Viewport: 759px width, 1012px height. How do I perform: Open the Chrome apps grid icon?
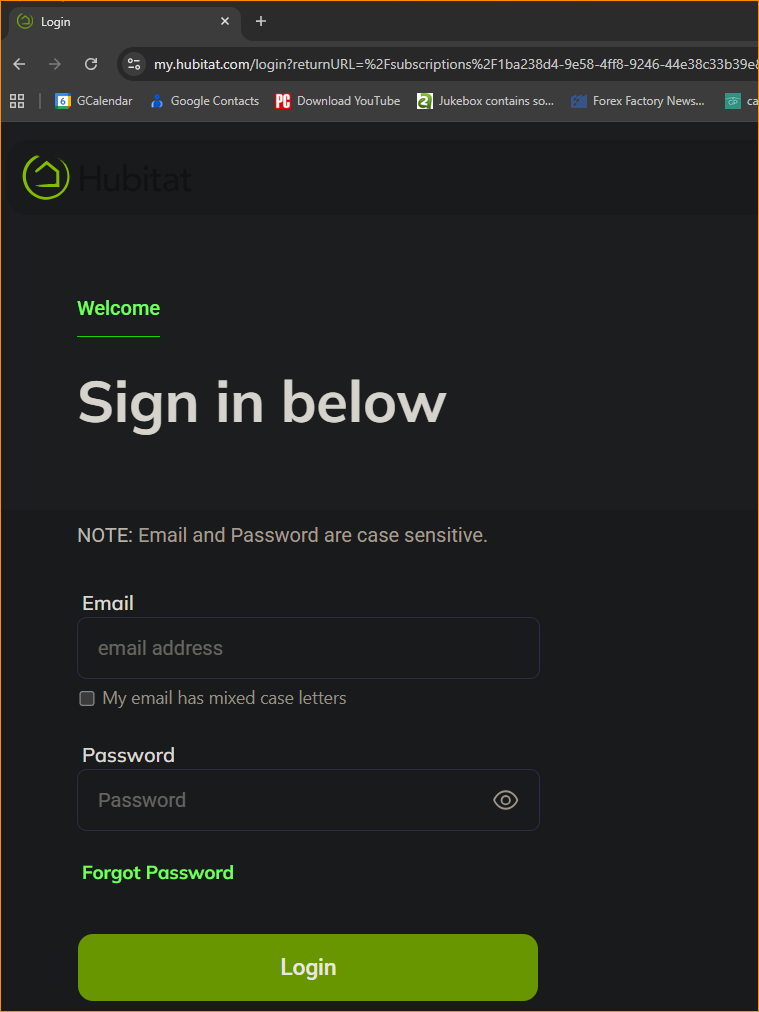tap(17, 101)
